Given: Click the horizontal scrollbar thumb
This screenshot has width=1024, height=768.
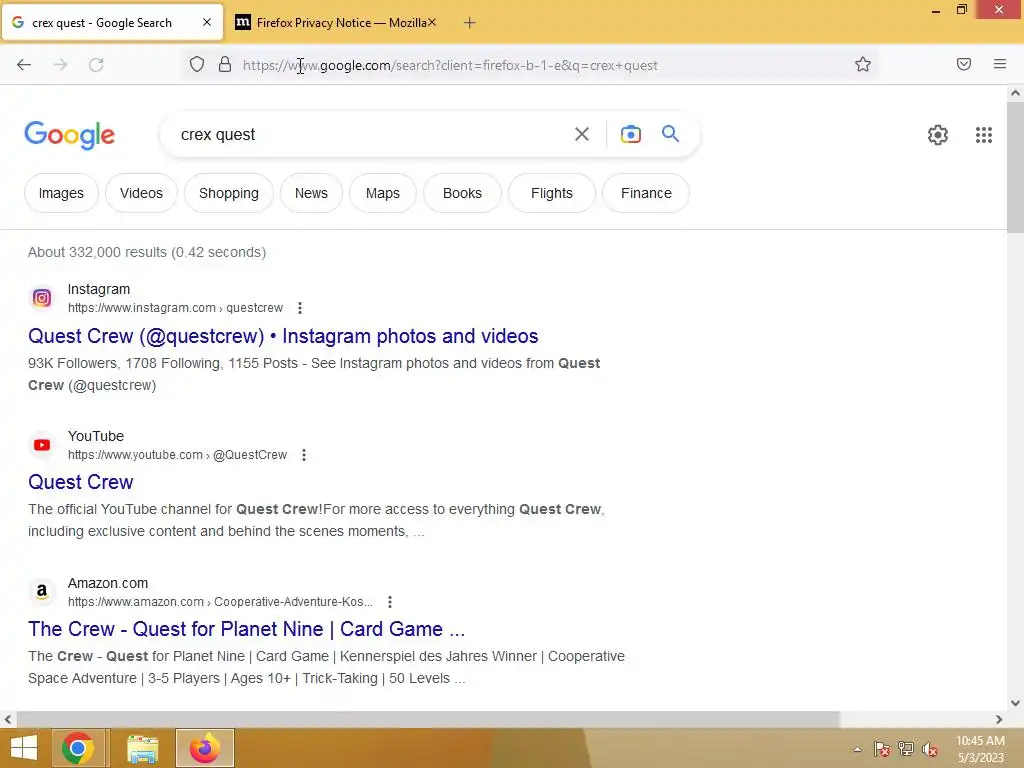Looking at the screenshot, I should (x=427, y=719).
